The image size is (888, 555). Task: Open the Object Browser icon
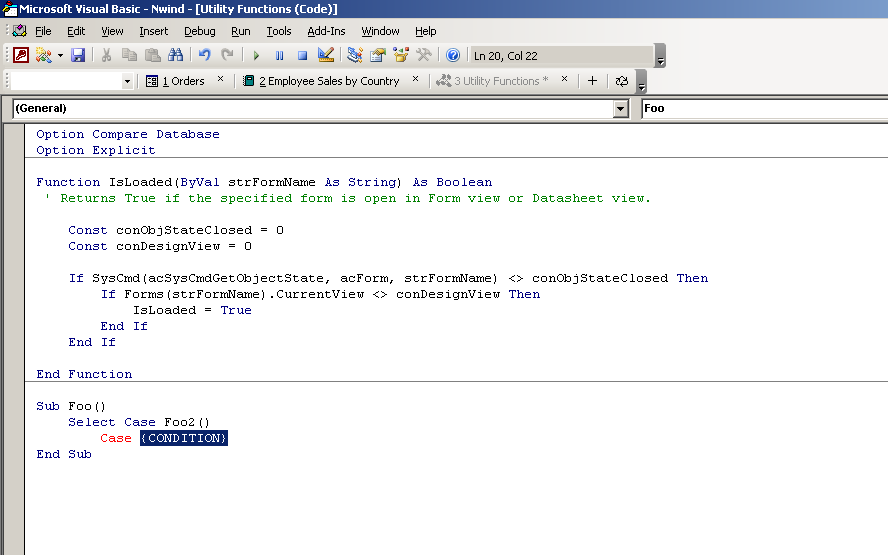pos(401,55)
